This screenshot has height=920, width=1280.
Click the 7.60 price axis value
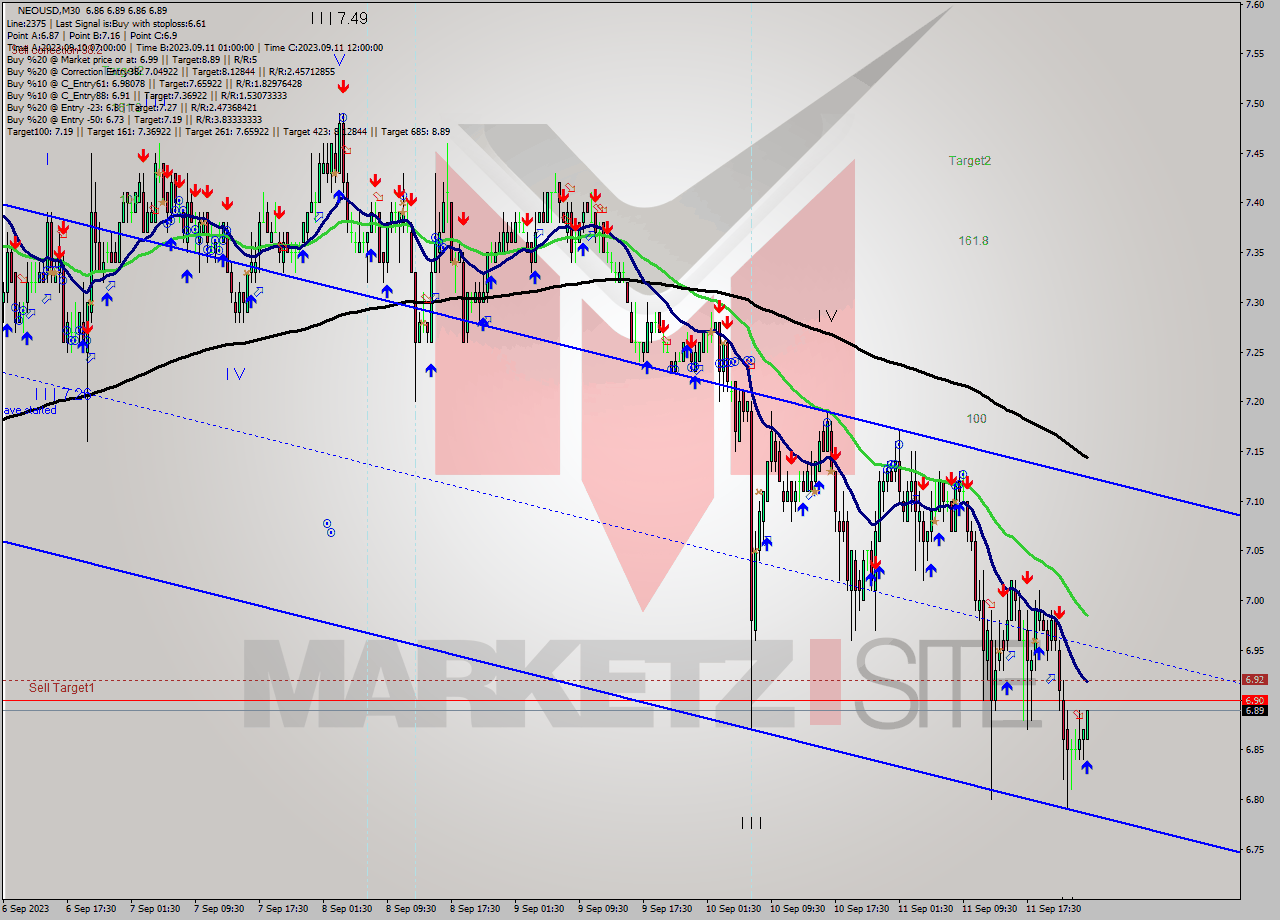tap(1255, 4)
